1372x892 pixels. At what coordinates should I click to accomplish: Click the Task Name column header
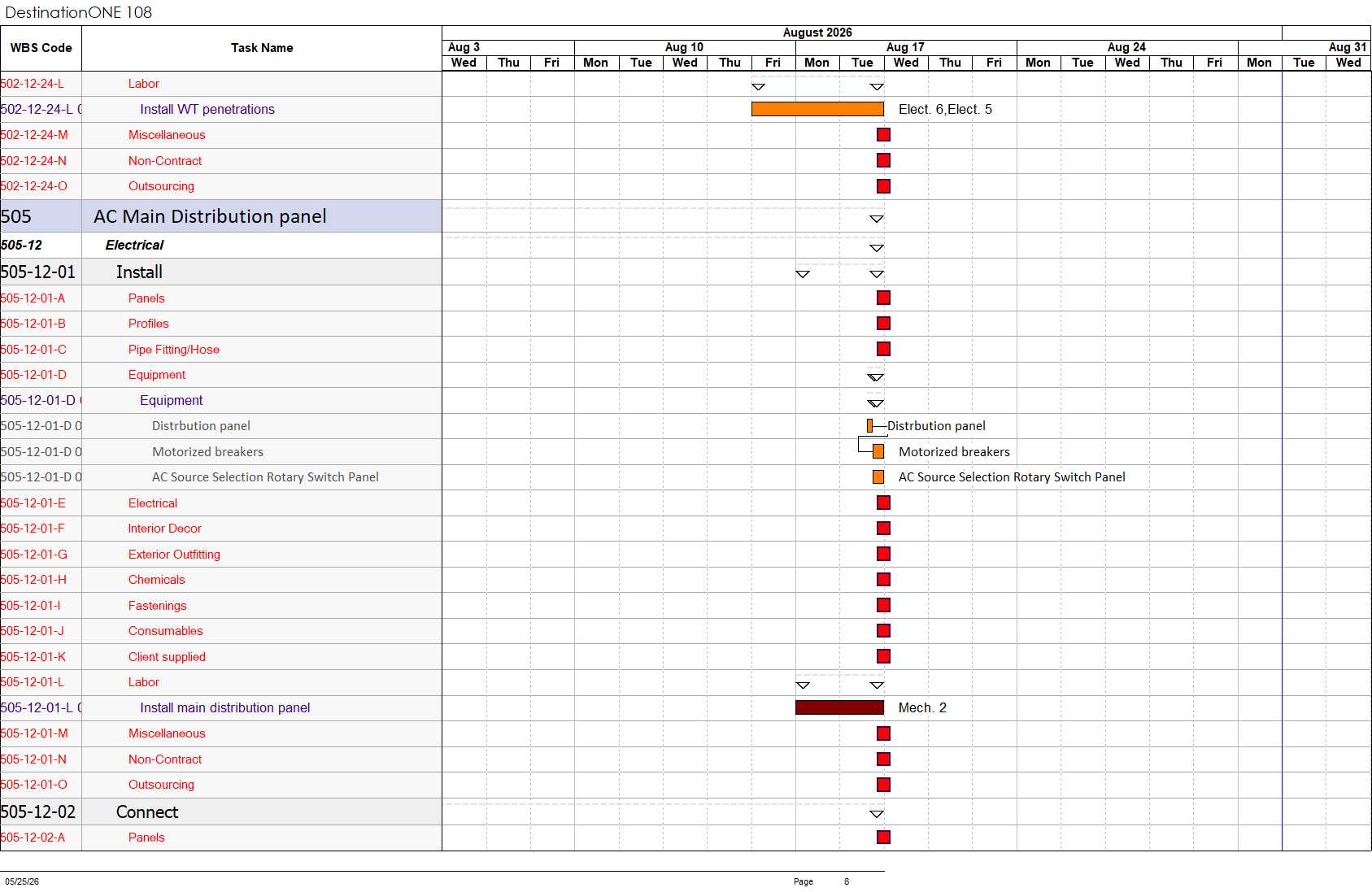tap(262, 48)
